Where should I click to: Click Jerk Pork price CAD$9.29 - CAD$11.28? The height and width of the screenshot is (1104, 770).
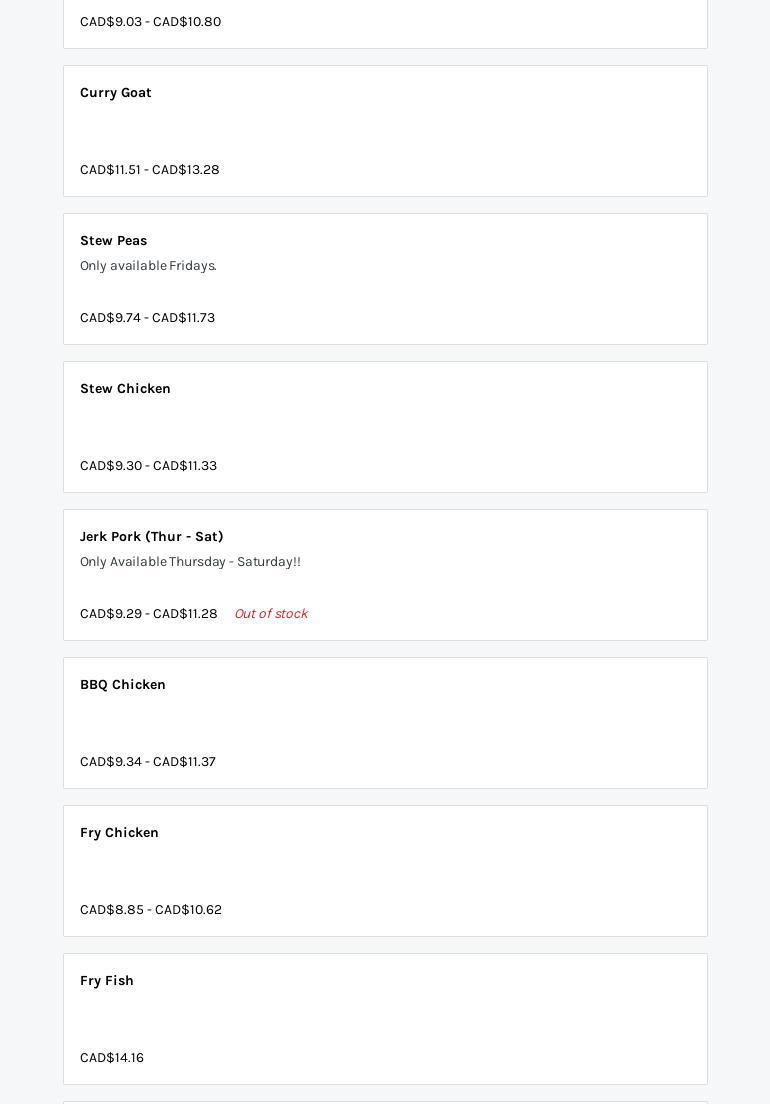click(x=148, y=614)
